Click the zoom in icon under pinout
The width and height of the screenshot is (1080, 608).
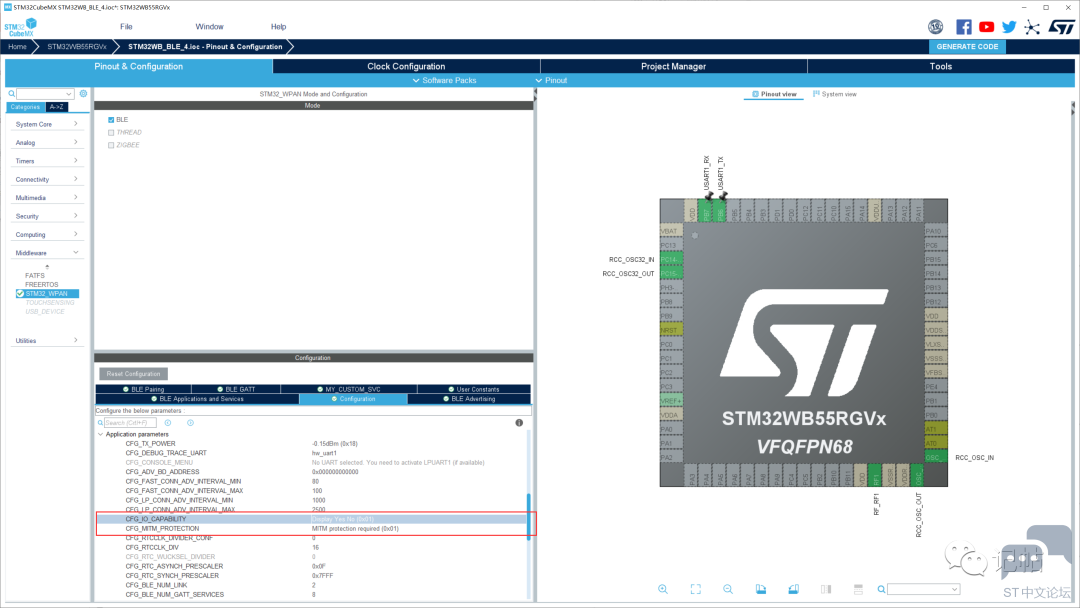point(663,589)
